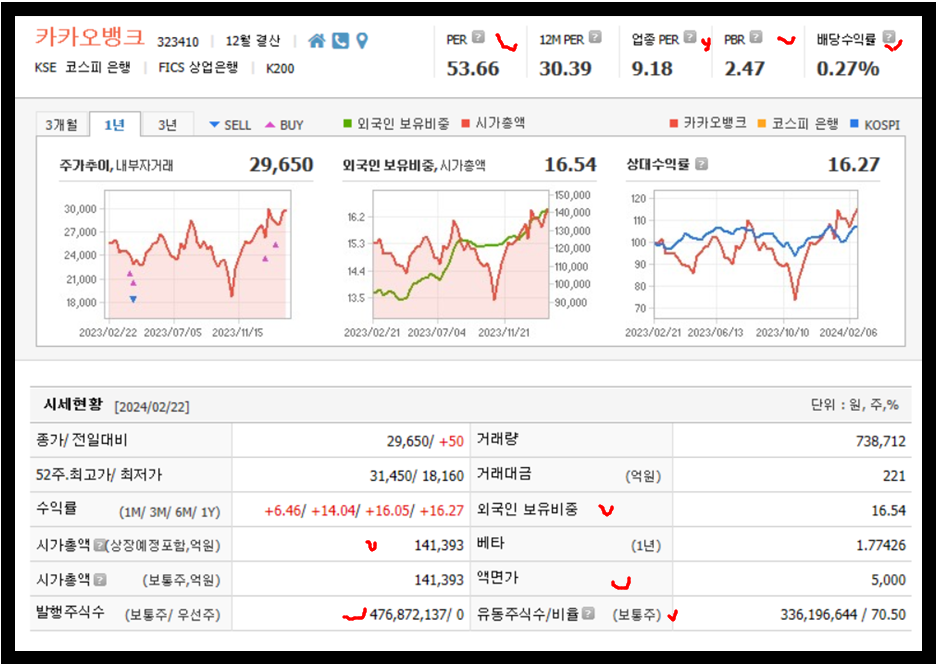
Task: Click the 거래대금 value 221
Action: (x=894, y=476)
